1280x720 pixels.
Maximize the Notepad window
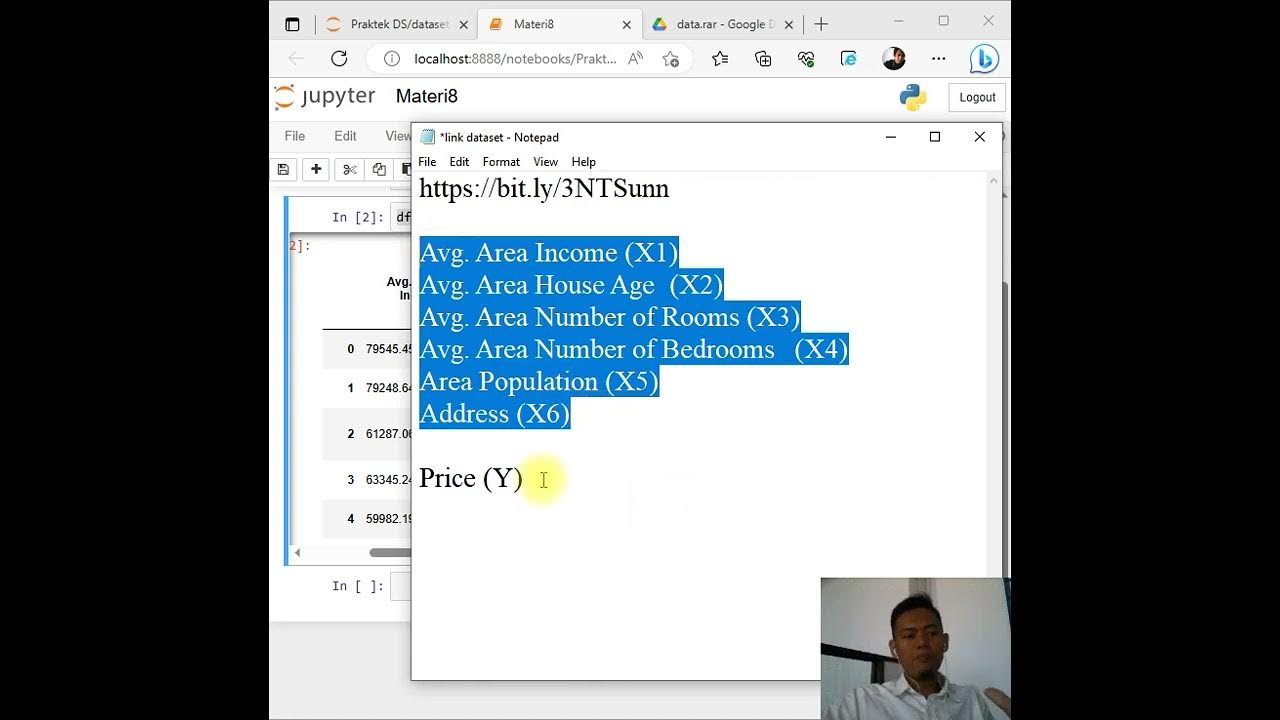pos(935,137)
